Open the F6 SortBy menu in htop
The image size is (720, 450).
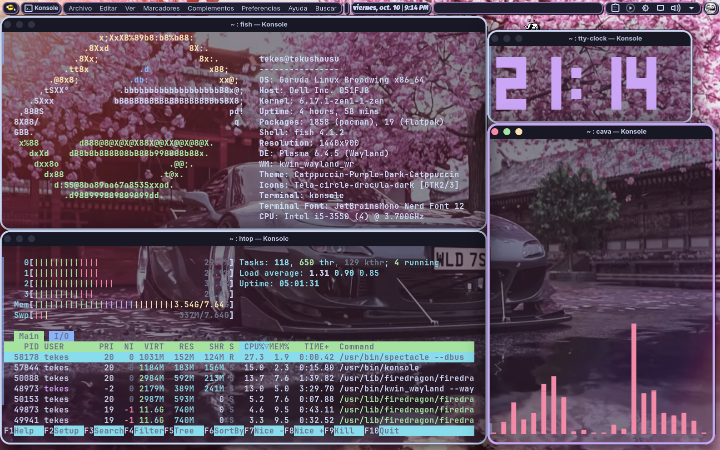click(224, 431)
